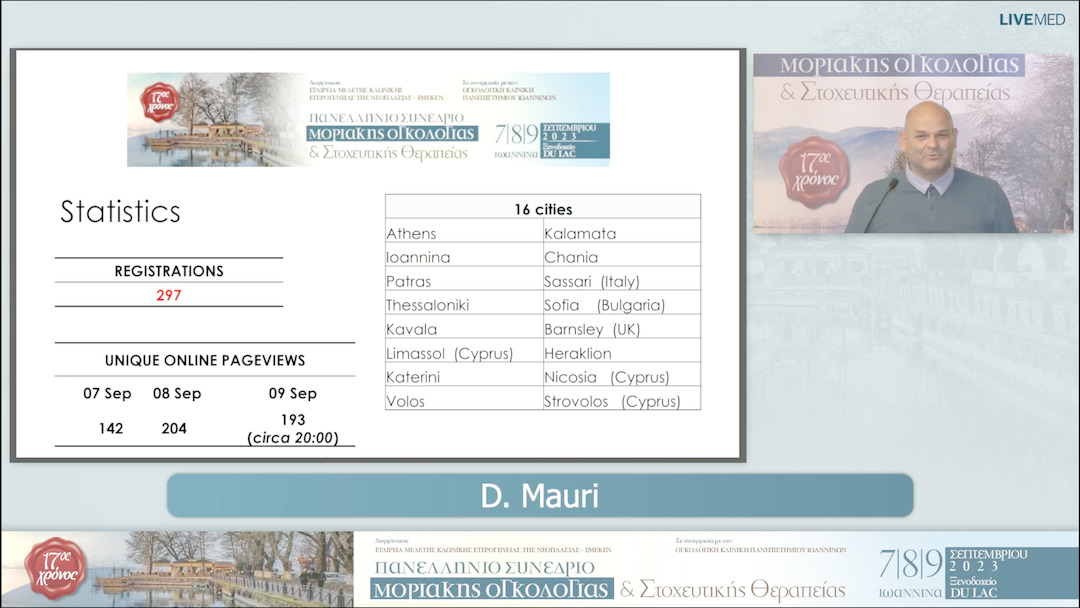The width and height of the screenshot is (1080, 608).
Task: Click the D. Mauri speaker name banner
Action: point(540,495)
